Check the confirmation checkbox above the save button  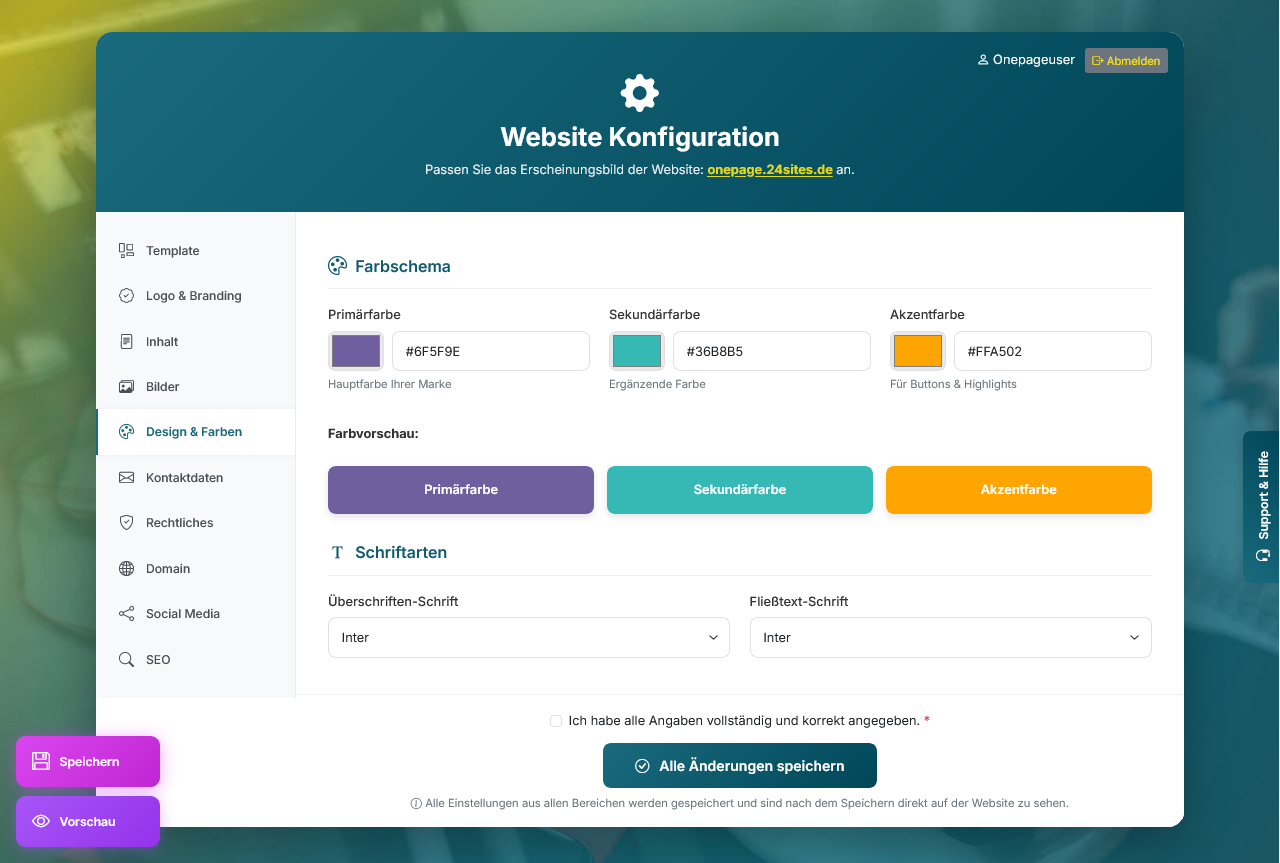click(556, 720)
